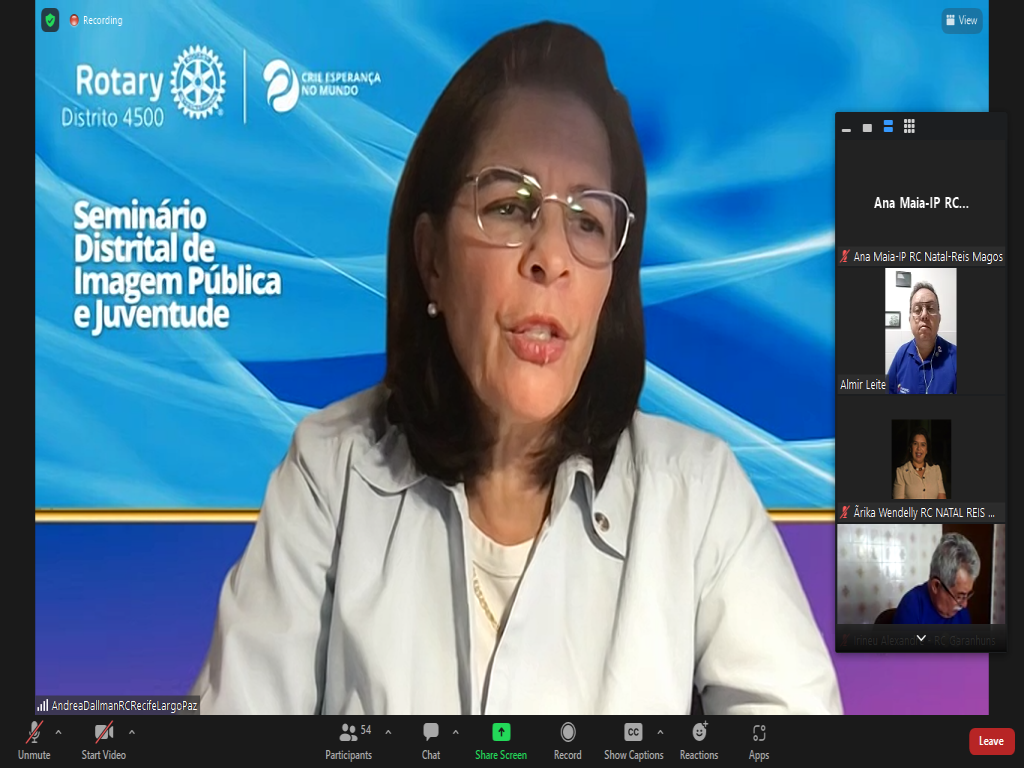Leave the meeting
Viewport: 1024px width, 768px height.
tap(991, 741)
